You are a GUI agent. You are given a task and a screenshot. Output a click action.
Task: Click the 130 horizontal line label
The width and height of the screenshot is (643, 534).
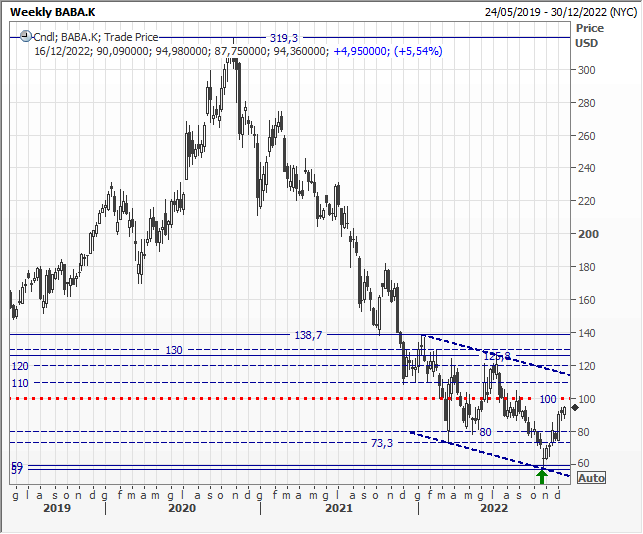174,350
